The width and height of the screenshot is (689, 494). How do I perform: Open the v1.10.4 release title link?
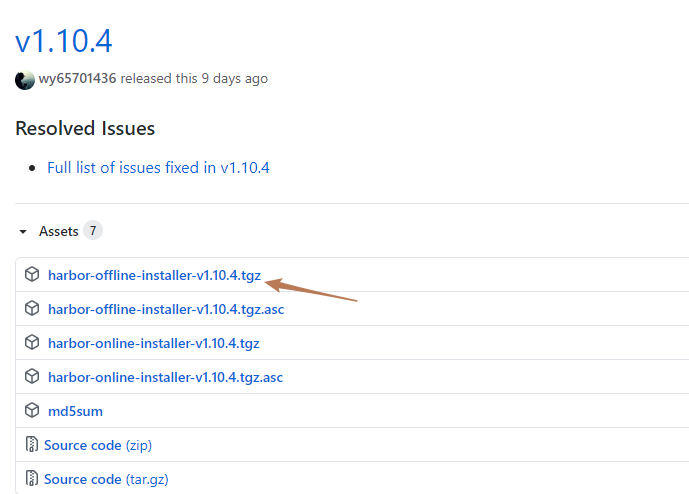click(x=64, y=41)
